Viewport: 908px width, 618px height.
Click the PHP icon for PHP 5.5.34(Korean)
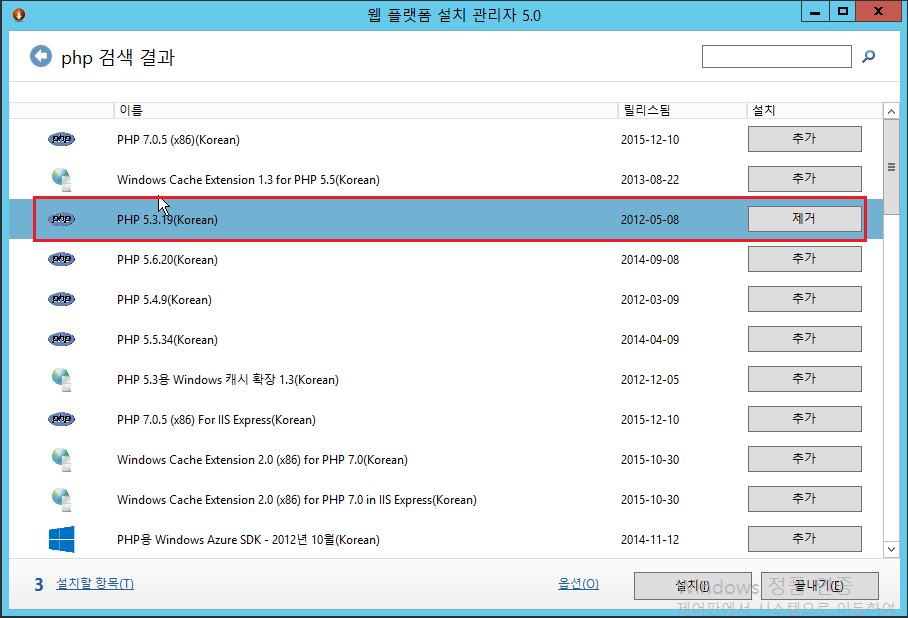(x=61, y=339)
